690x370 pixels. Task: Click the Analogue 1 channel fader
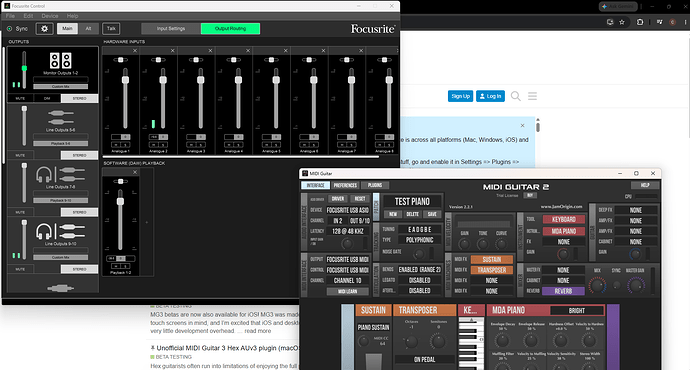(125, 80)
